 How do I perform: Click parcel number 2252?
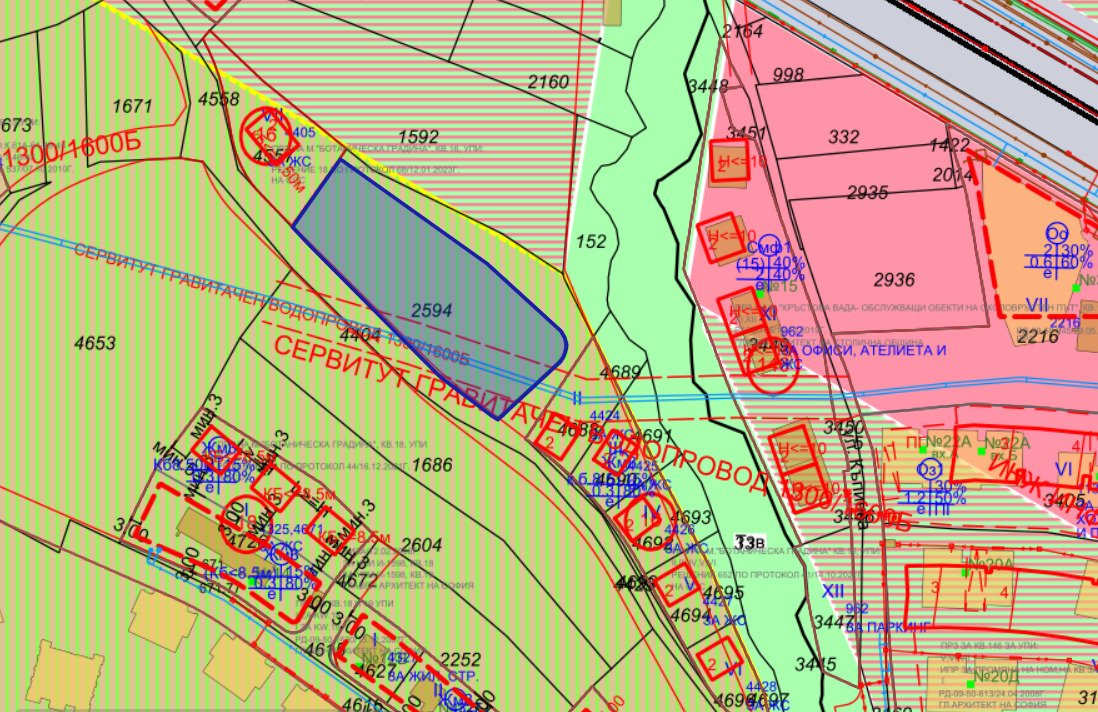coord(461,659)
